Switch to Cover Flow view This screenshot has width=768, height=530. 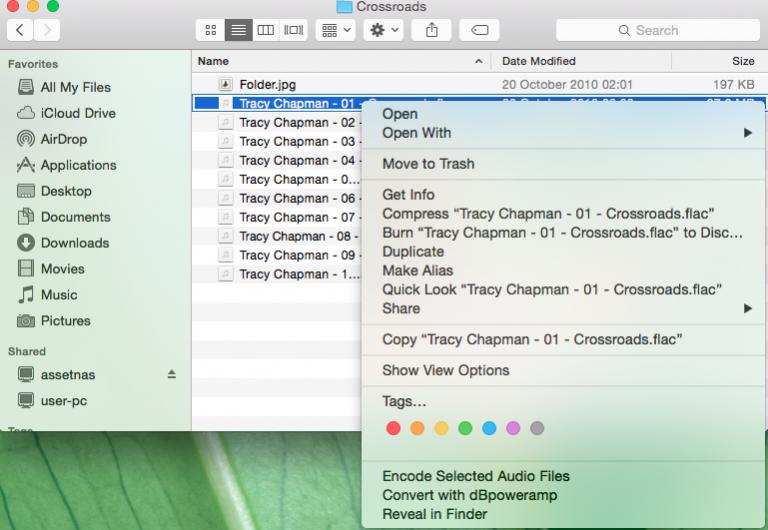[293, 30]
